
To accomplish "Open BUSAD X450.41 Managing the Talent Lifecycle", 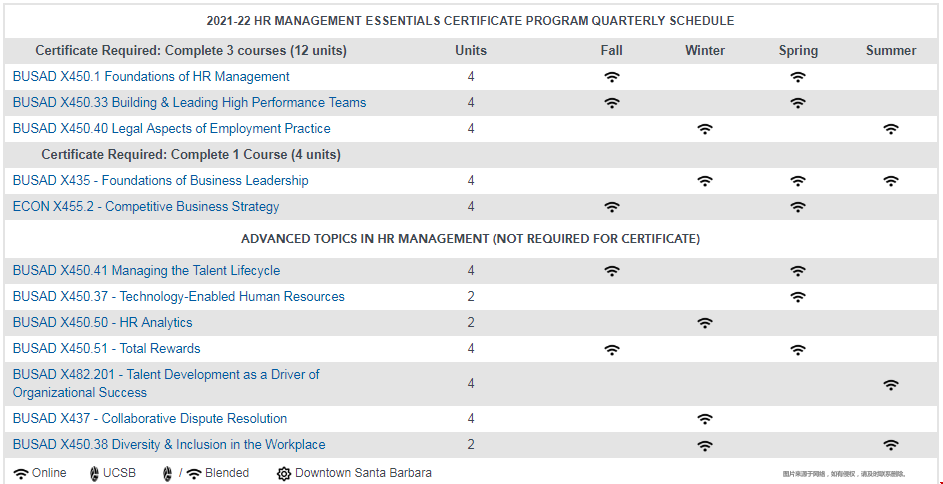I will pyautogui.click(x=146, y=271).
